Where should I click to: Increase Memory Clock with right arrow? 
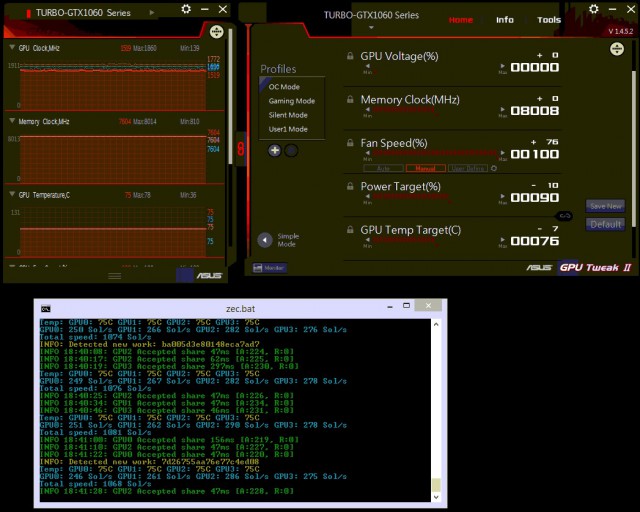click(502, 109)
